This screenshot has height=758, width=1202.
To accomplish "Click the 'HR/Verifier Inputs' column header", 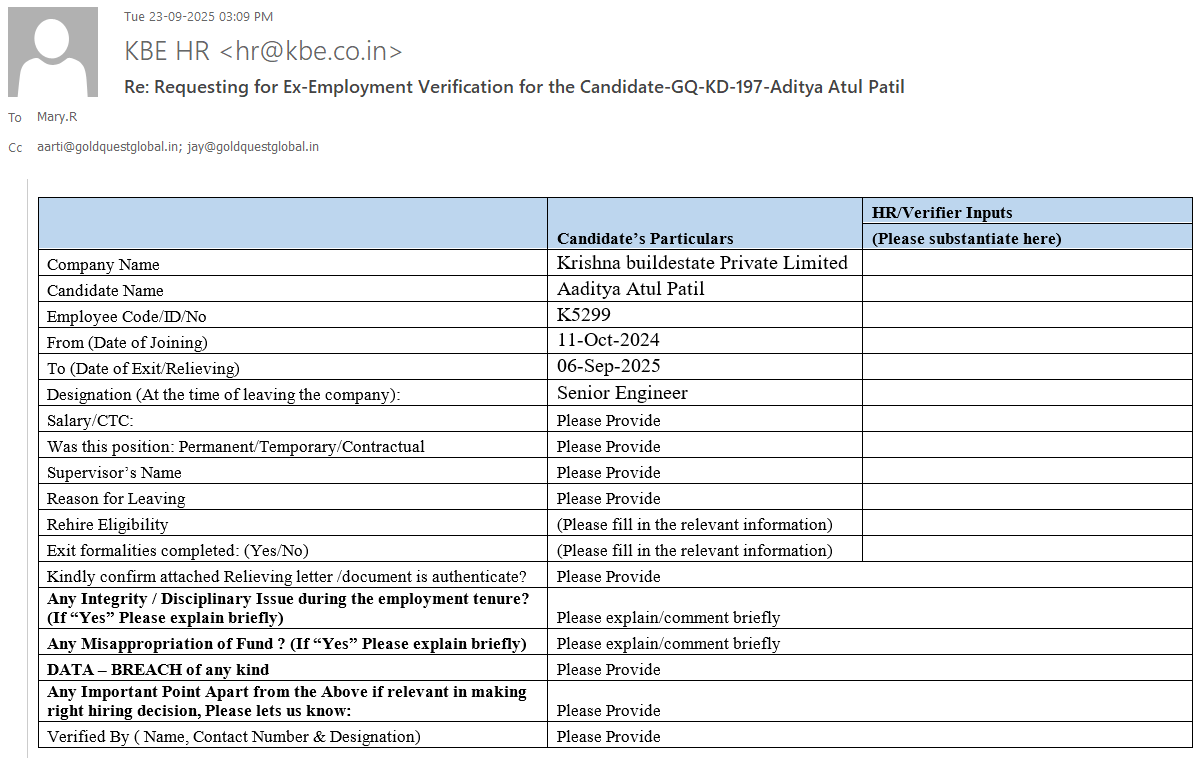I will tap(942, 212).
